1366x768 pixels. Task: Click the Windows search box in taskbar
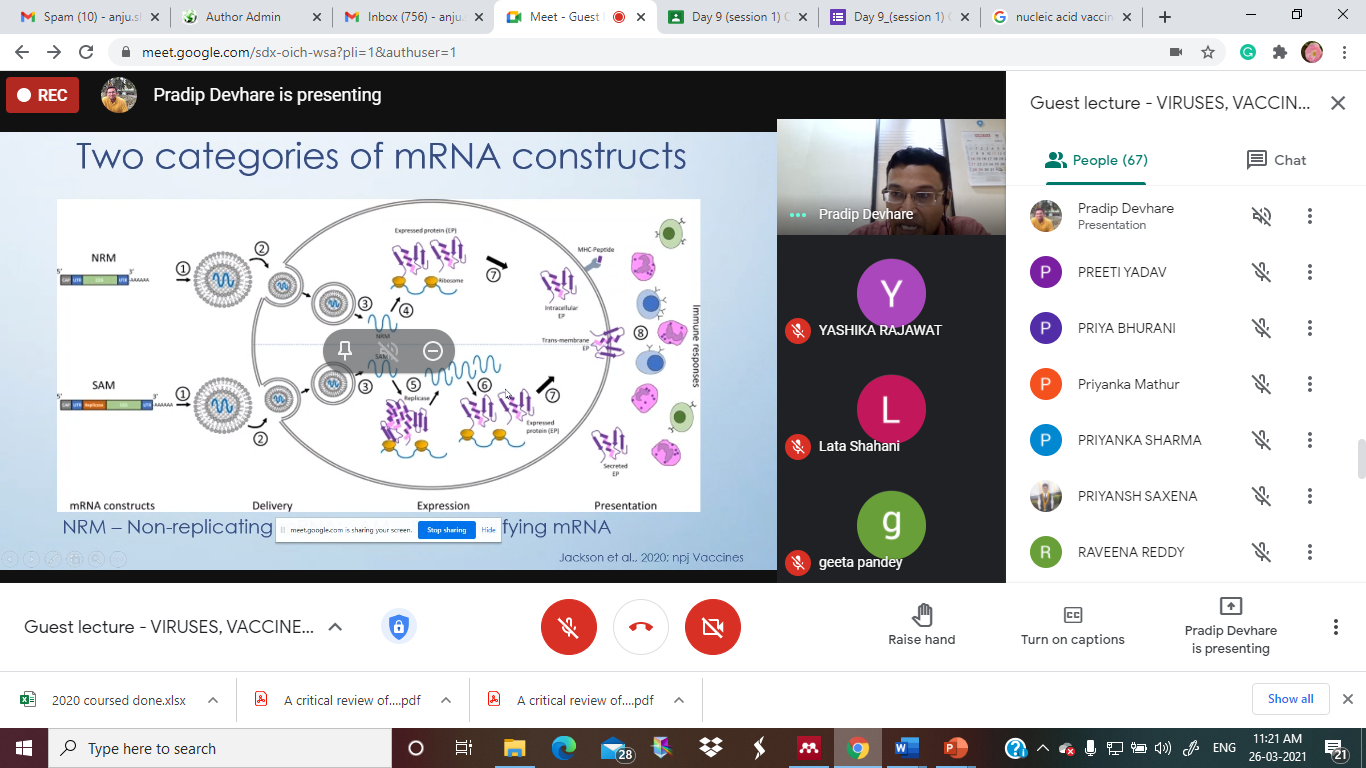pos(220,748)
